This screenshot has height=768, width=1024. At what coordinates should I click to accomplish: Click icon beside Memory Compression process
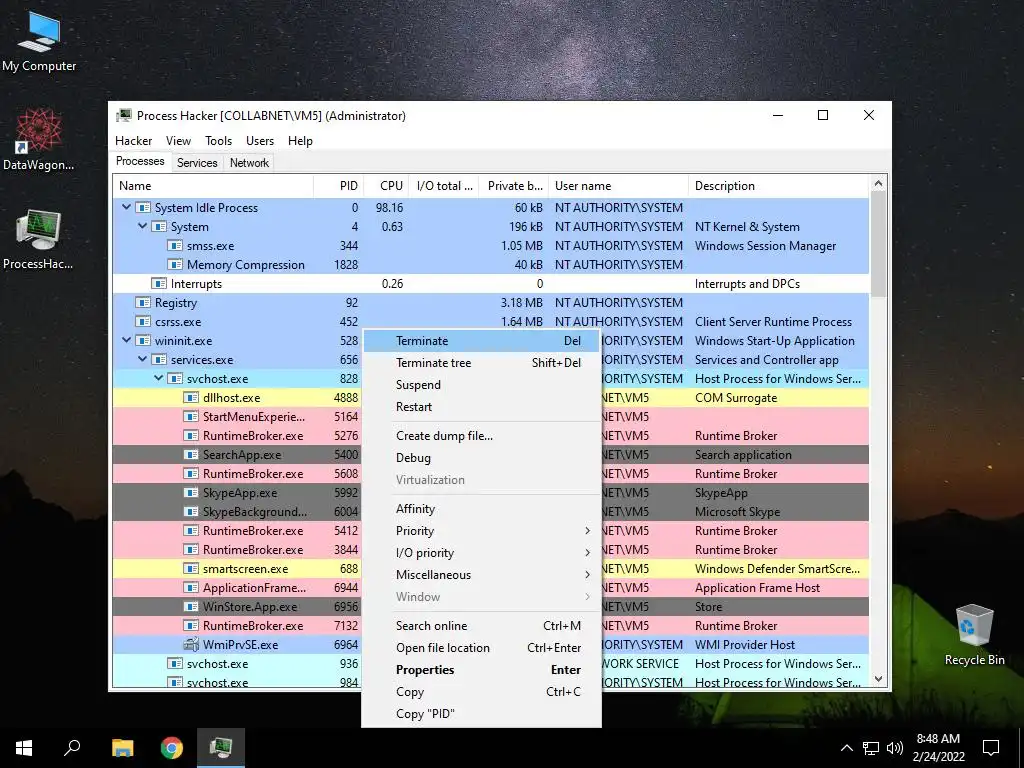[x=175, y=264]
